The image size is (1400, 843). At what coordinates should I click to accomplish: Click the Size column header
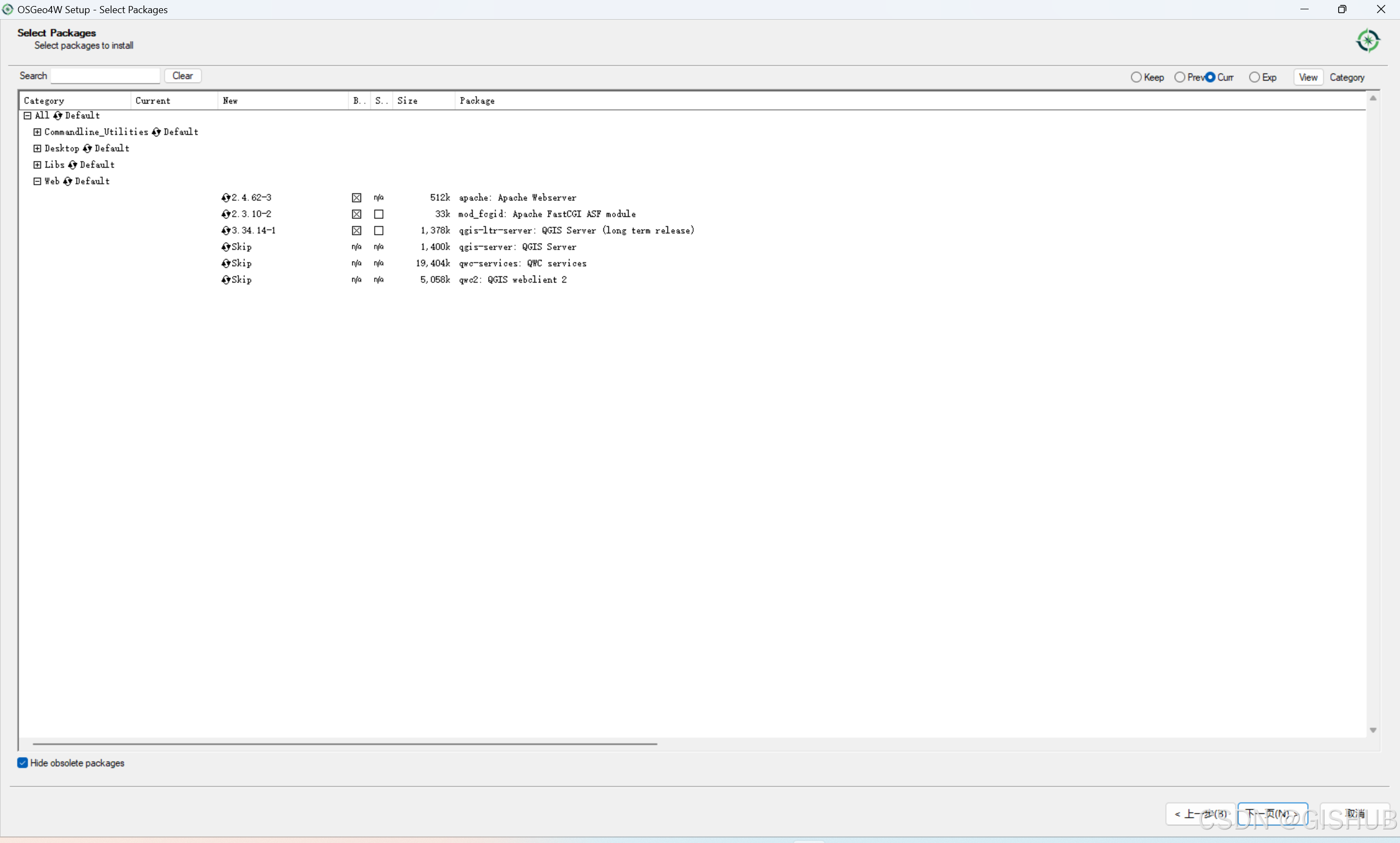click(x=407, y=101)
